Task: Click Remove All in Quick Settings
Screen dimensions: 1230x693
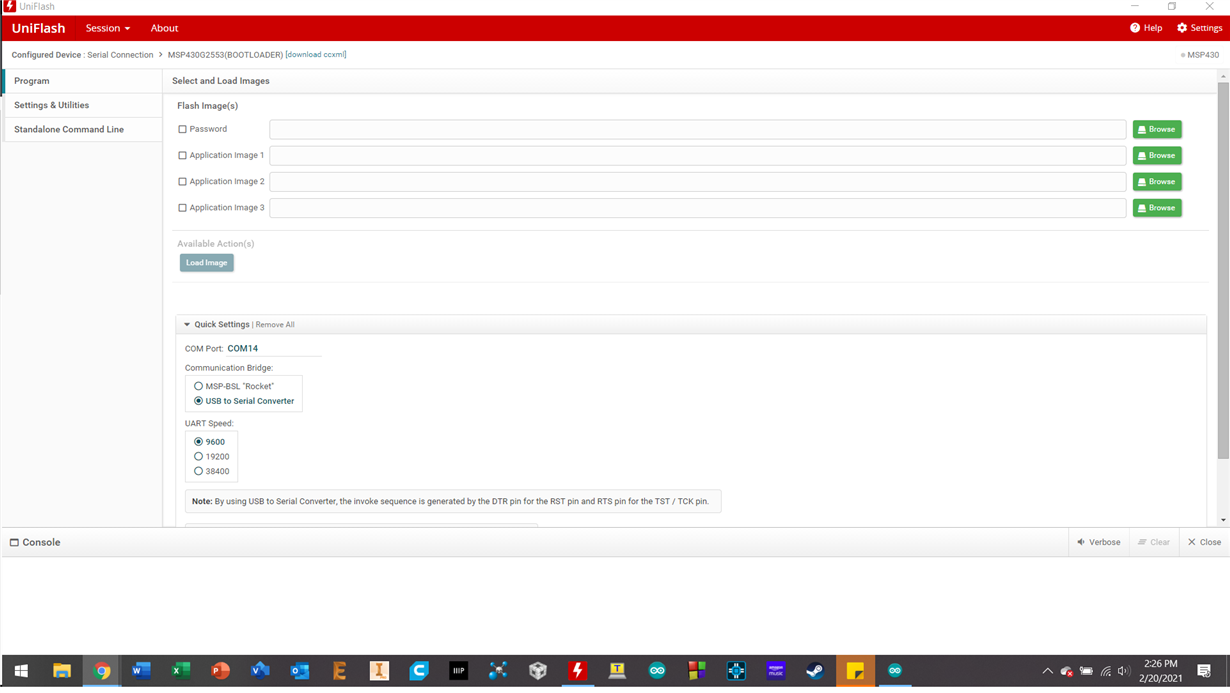Action: click(275, 325)
